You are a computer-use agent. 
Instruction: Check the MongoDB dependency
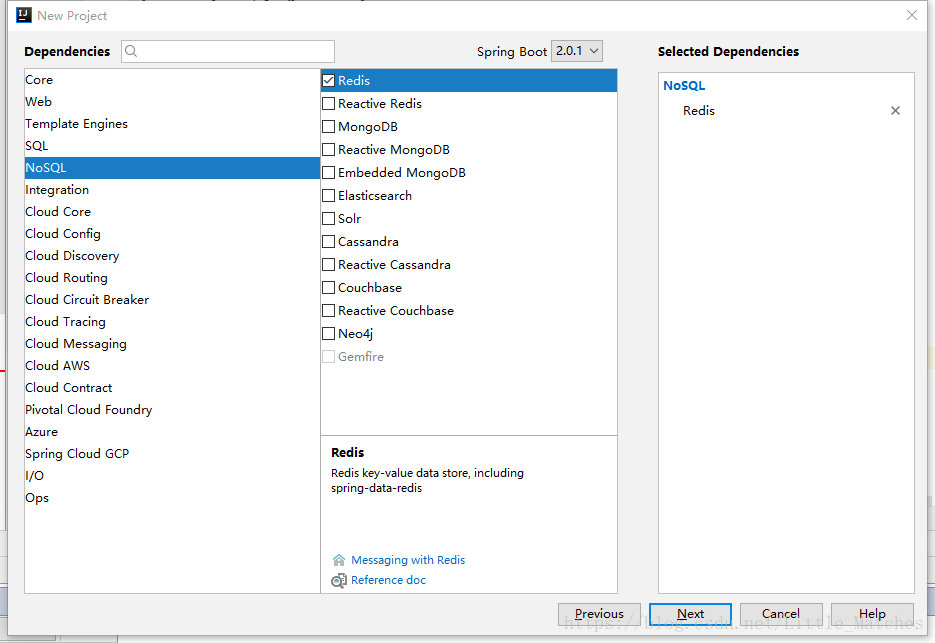(329, 126)
